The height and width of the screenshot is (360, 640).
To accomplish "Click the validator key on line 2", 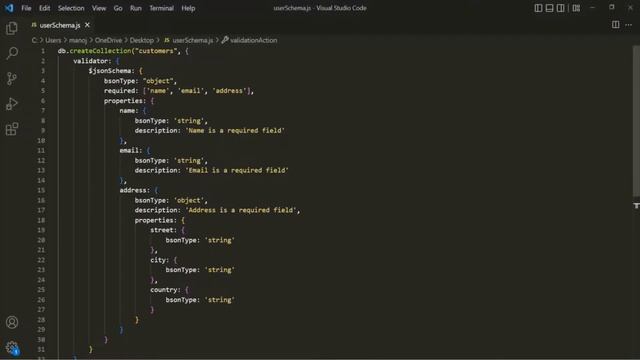I will (x=90, y=61).
